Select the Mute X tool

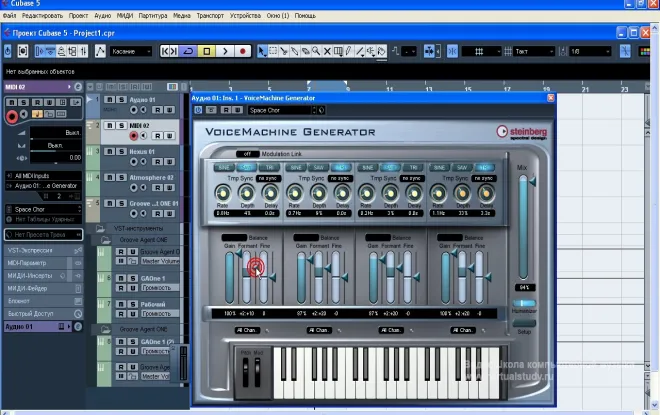tap(327, 51)
